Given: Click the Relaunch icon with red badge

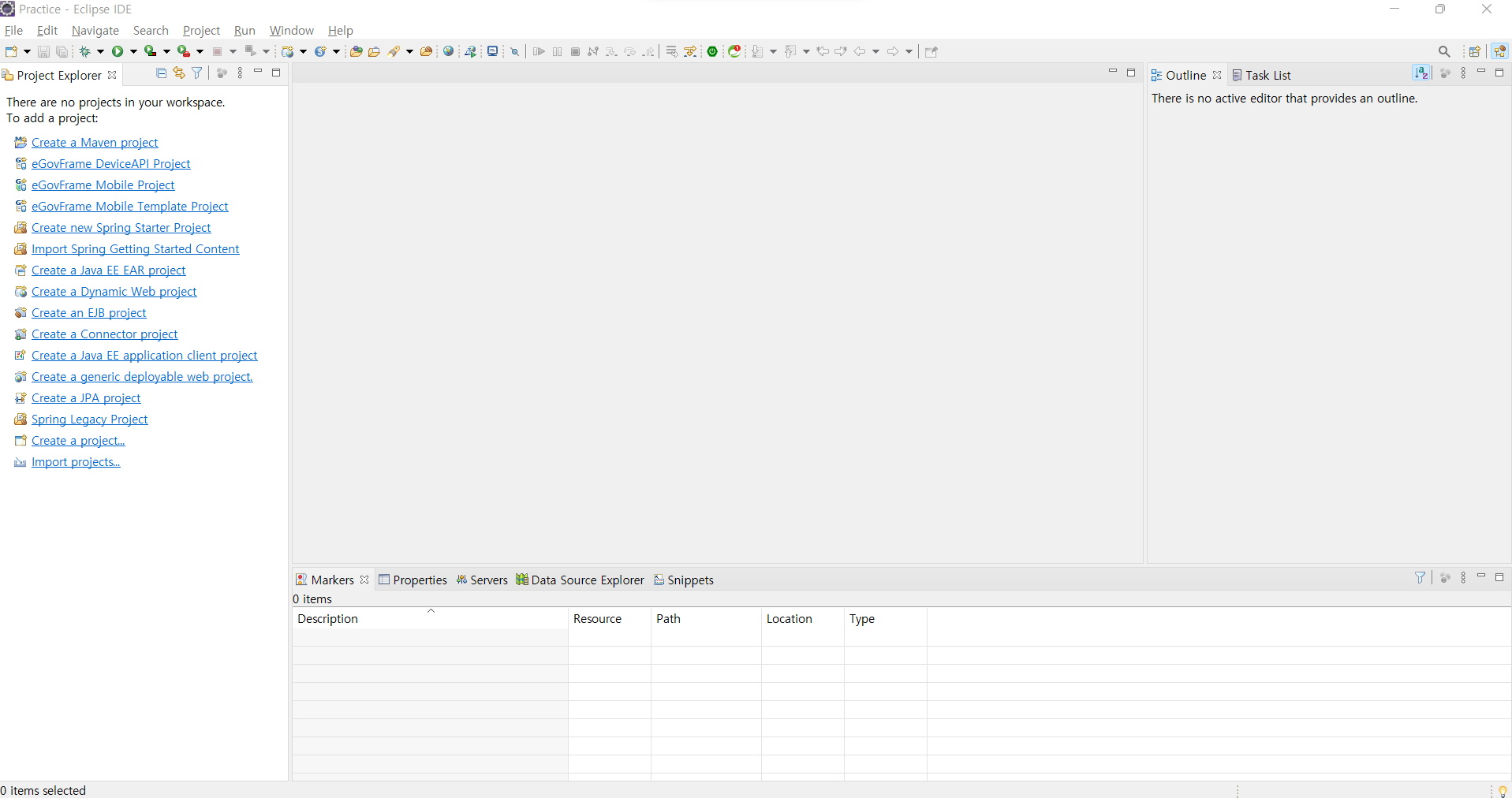Looking at the screenshot, I should pyautogui.click(x=735, y=51).
